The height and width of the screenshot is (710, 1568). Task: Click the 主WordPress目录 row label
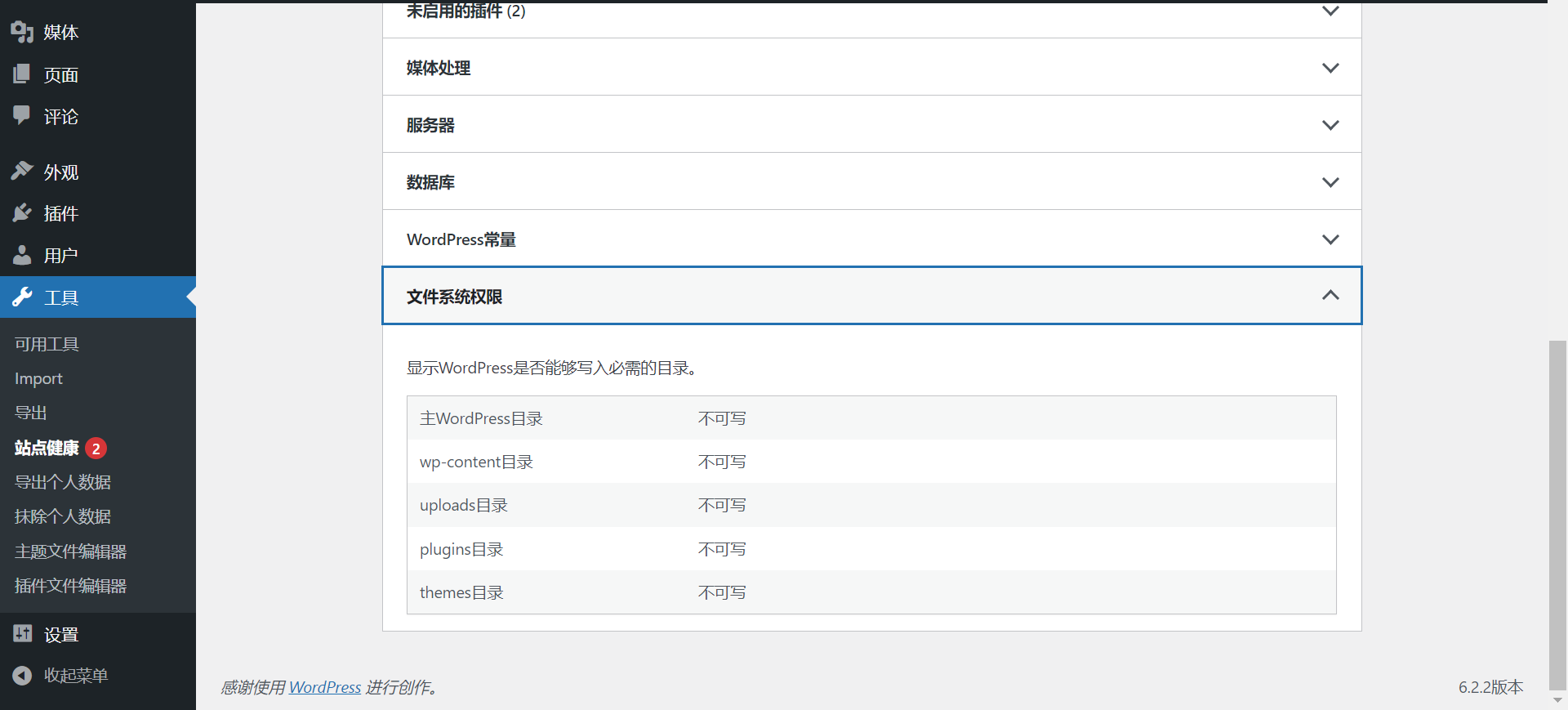click(x=481, y=418)
